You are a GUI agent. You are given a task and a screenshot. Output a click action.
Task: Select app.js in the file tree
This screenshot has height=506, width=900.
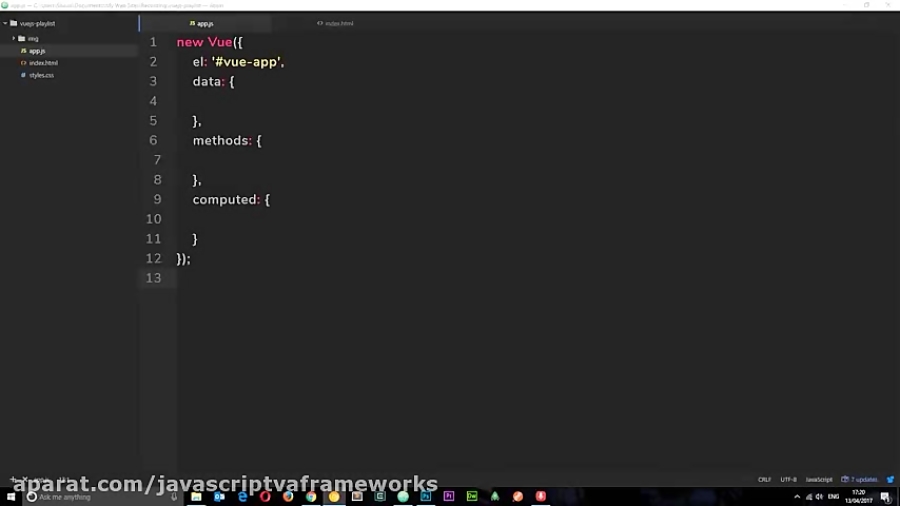click(x=36, y=51)
